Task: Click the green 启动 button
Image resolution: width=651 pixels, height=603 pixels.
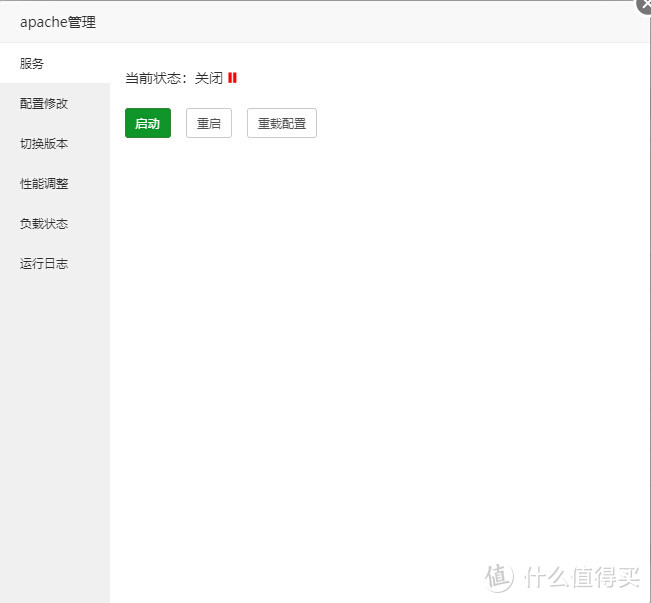Action: click(x=148, y=123)
